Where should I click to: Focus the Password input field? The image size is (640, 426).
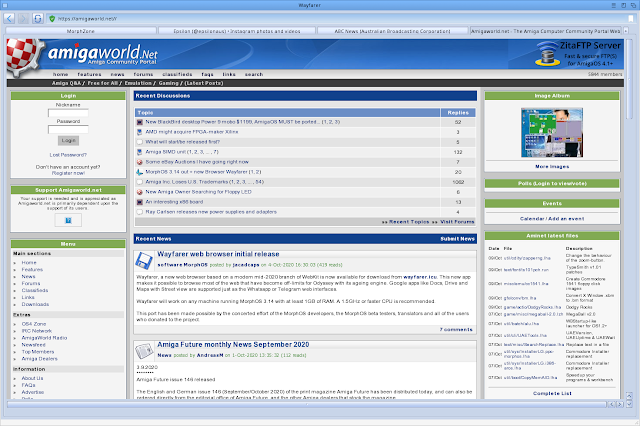68,129
